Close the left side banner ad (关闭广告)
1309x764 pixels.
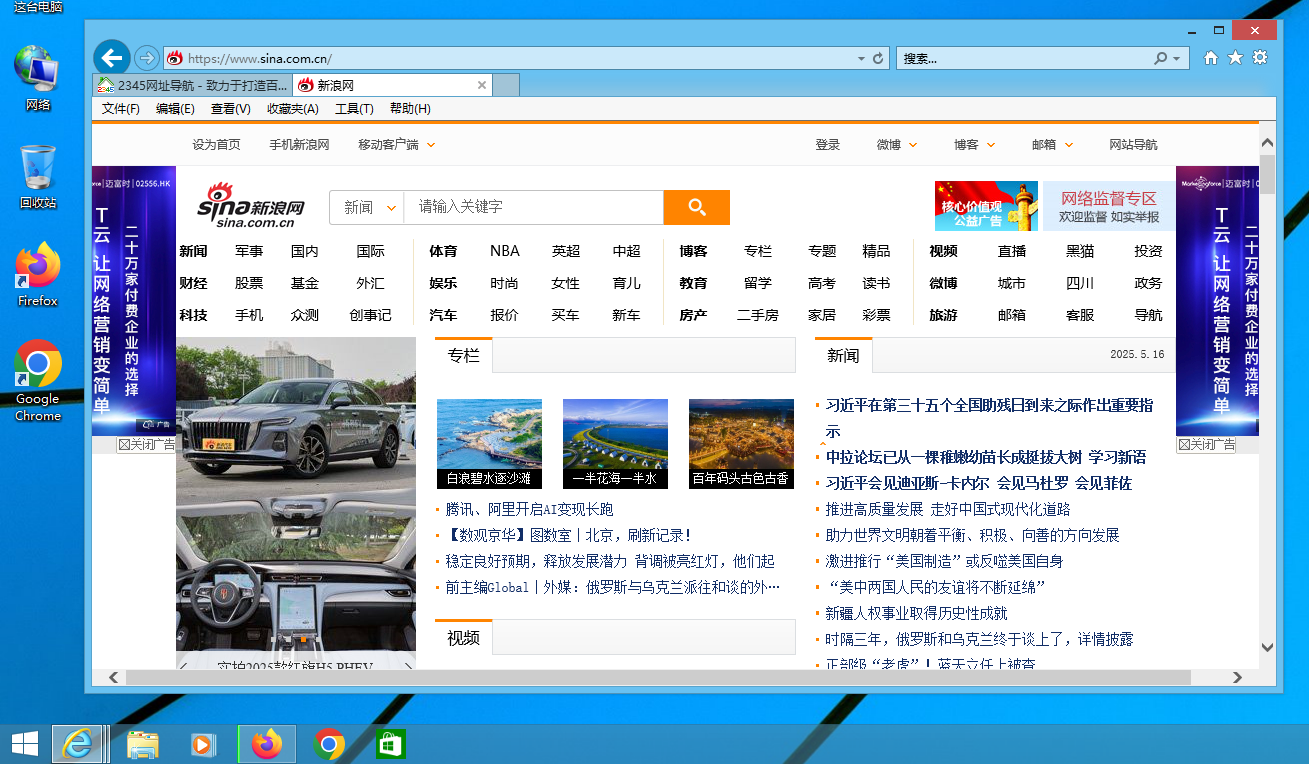point(146,444)
